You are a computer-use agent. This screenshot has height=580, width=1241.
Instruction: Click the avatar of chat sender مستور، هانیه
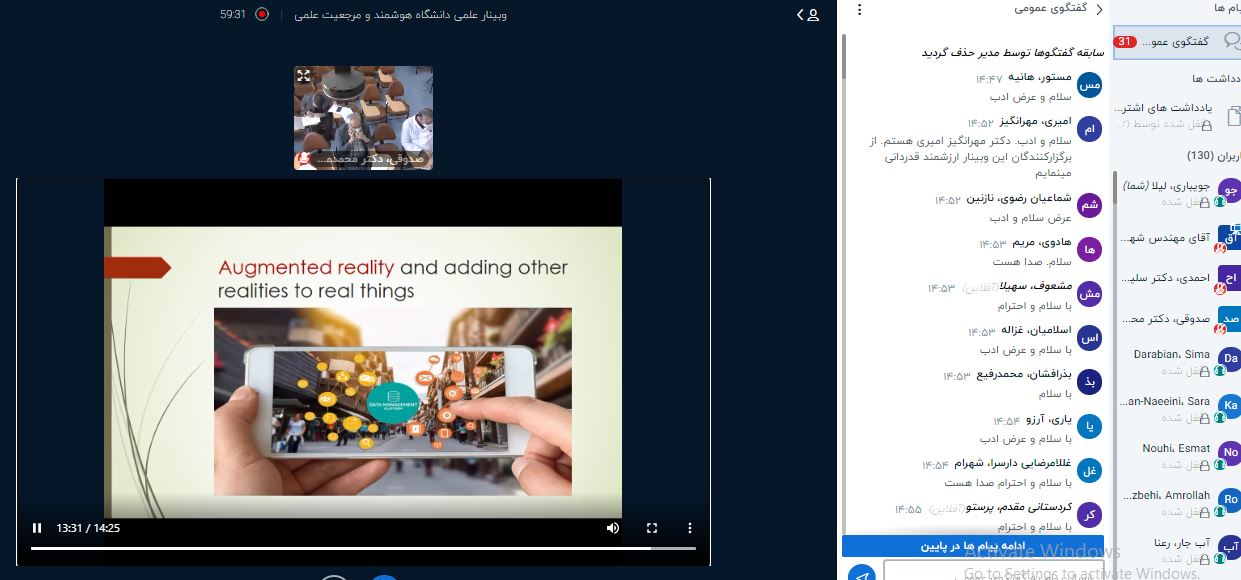(1089, 85)
